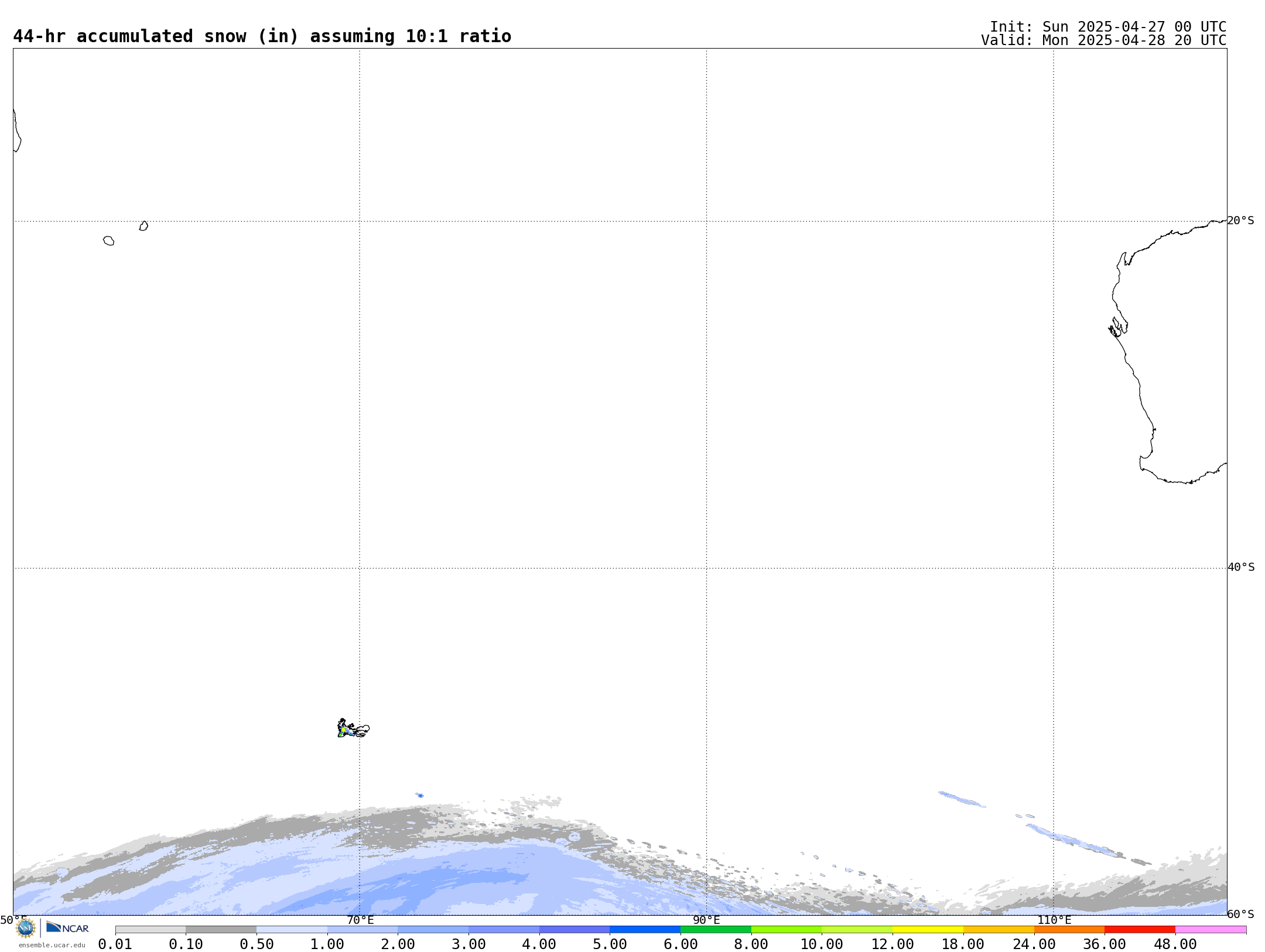Click the 5.00 colorbar tick value
The image size is (1265, 952).
point(610,944)
